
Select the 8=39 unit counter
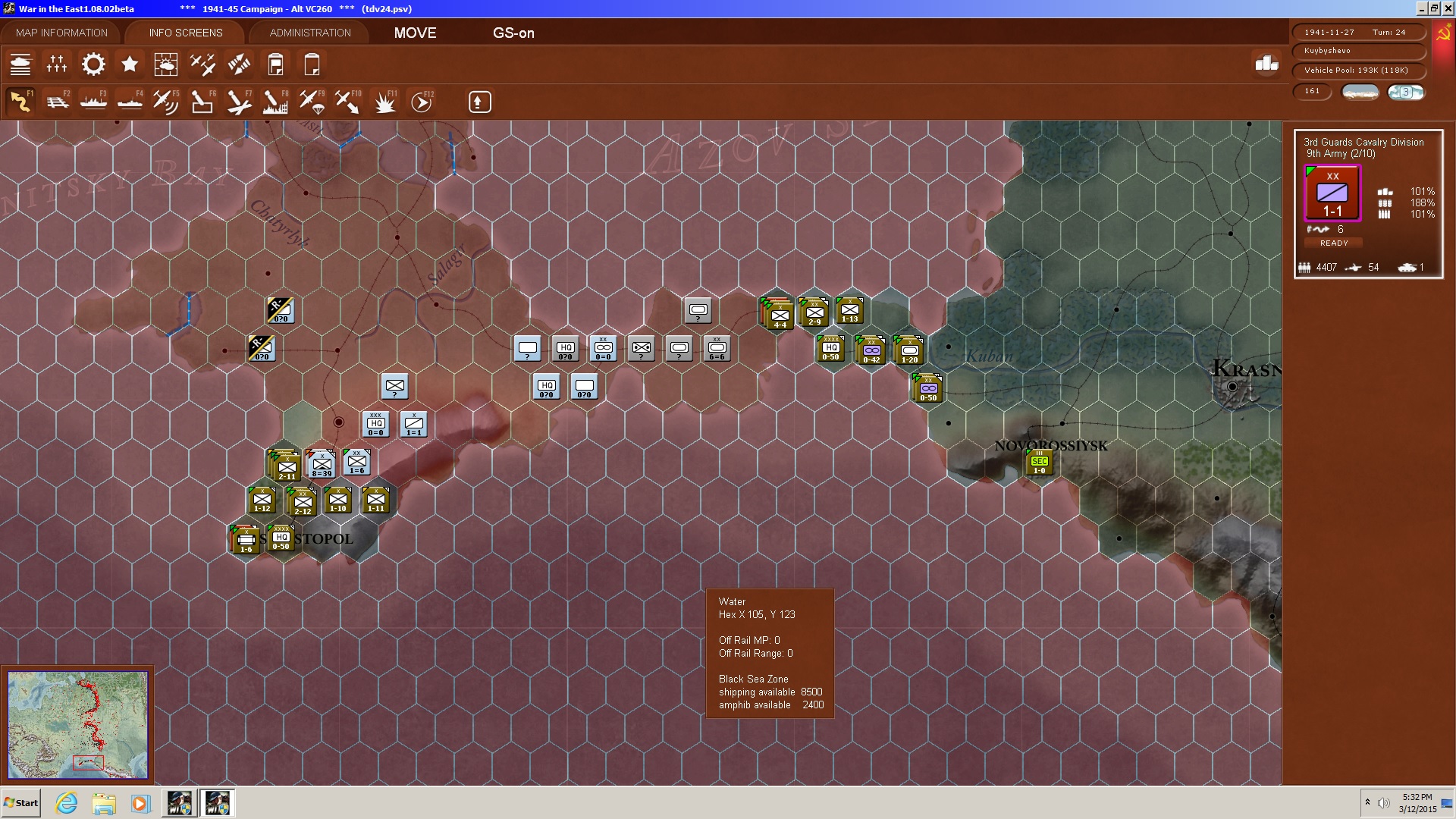pyautogui.click(x=322, y=464)
